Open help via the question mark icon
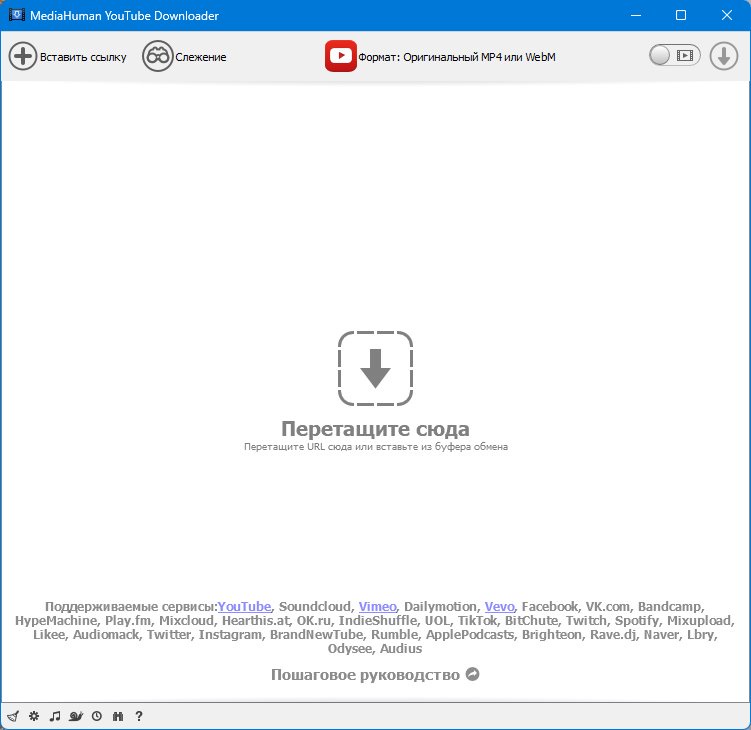The image size is (751, 730). click(139, 716)
